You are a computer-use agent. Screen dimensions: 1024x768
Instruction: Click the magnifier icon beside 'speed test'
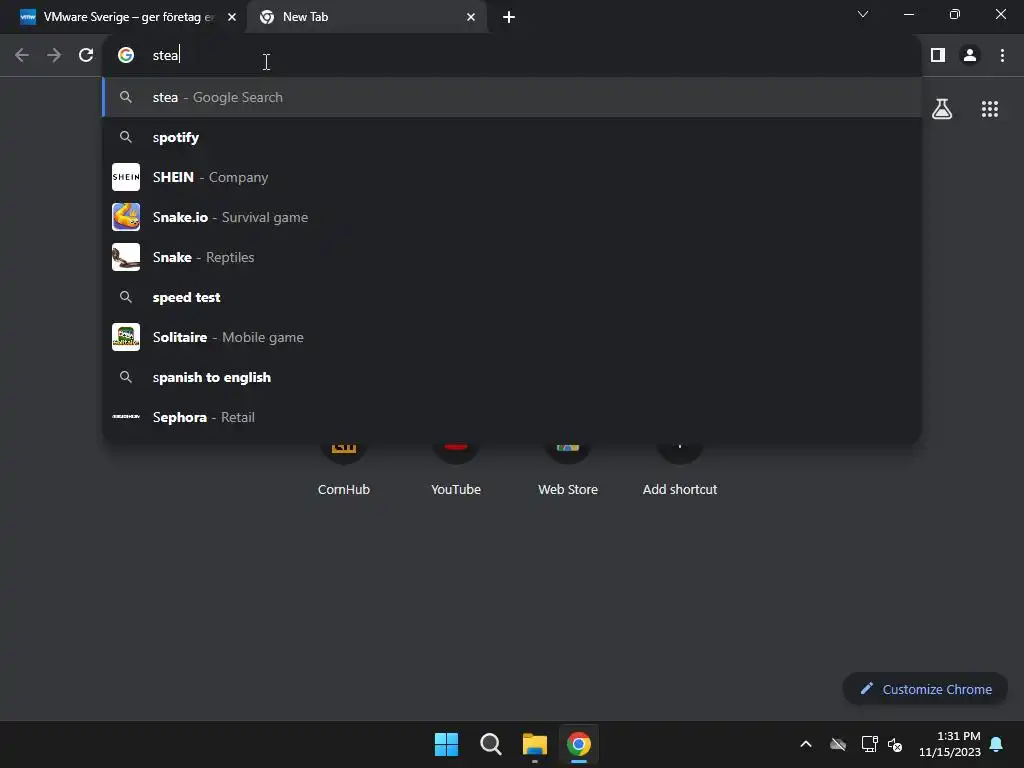pos(126,297)
